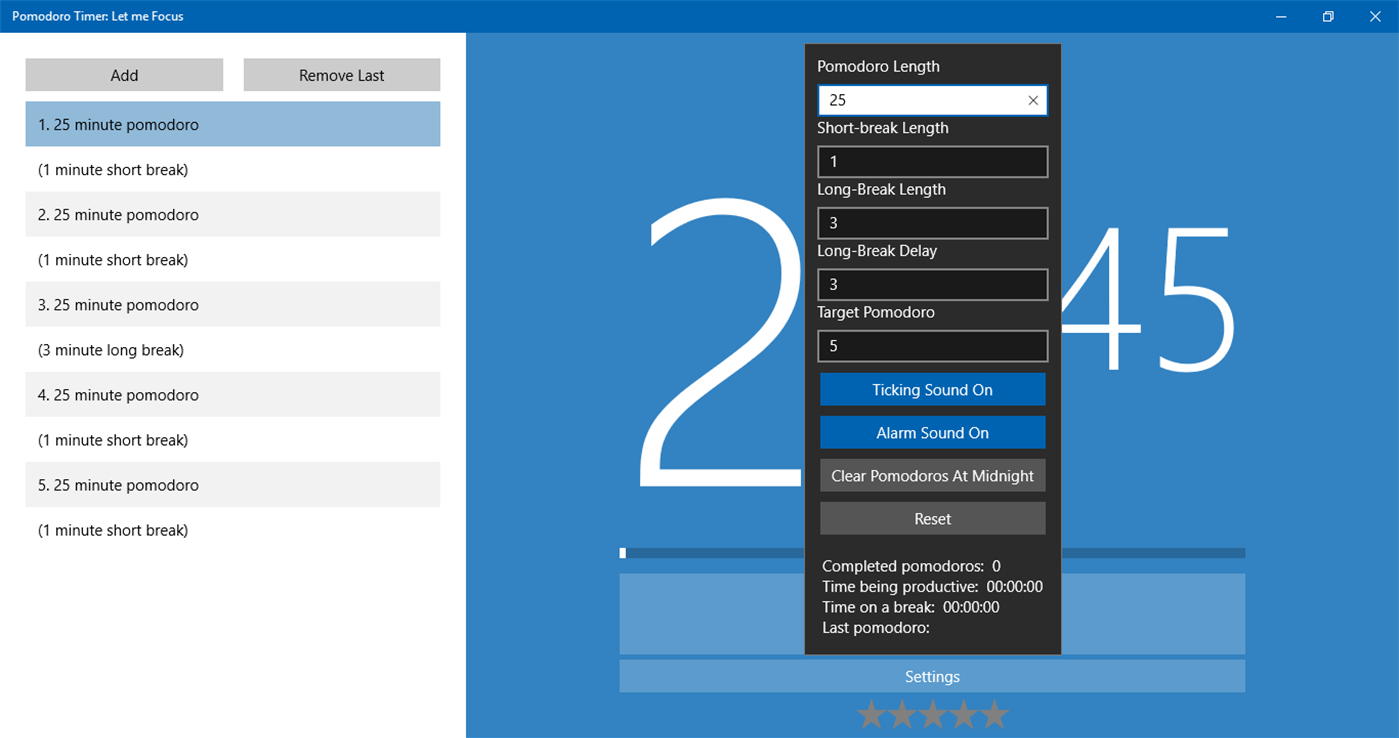This screenshot has height=738, width=1399.
Task: Toggle the Ticking Sound off
Action: point(932,389)
